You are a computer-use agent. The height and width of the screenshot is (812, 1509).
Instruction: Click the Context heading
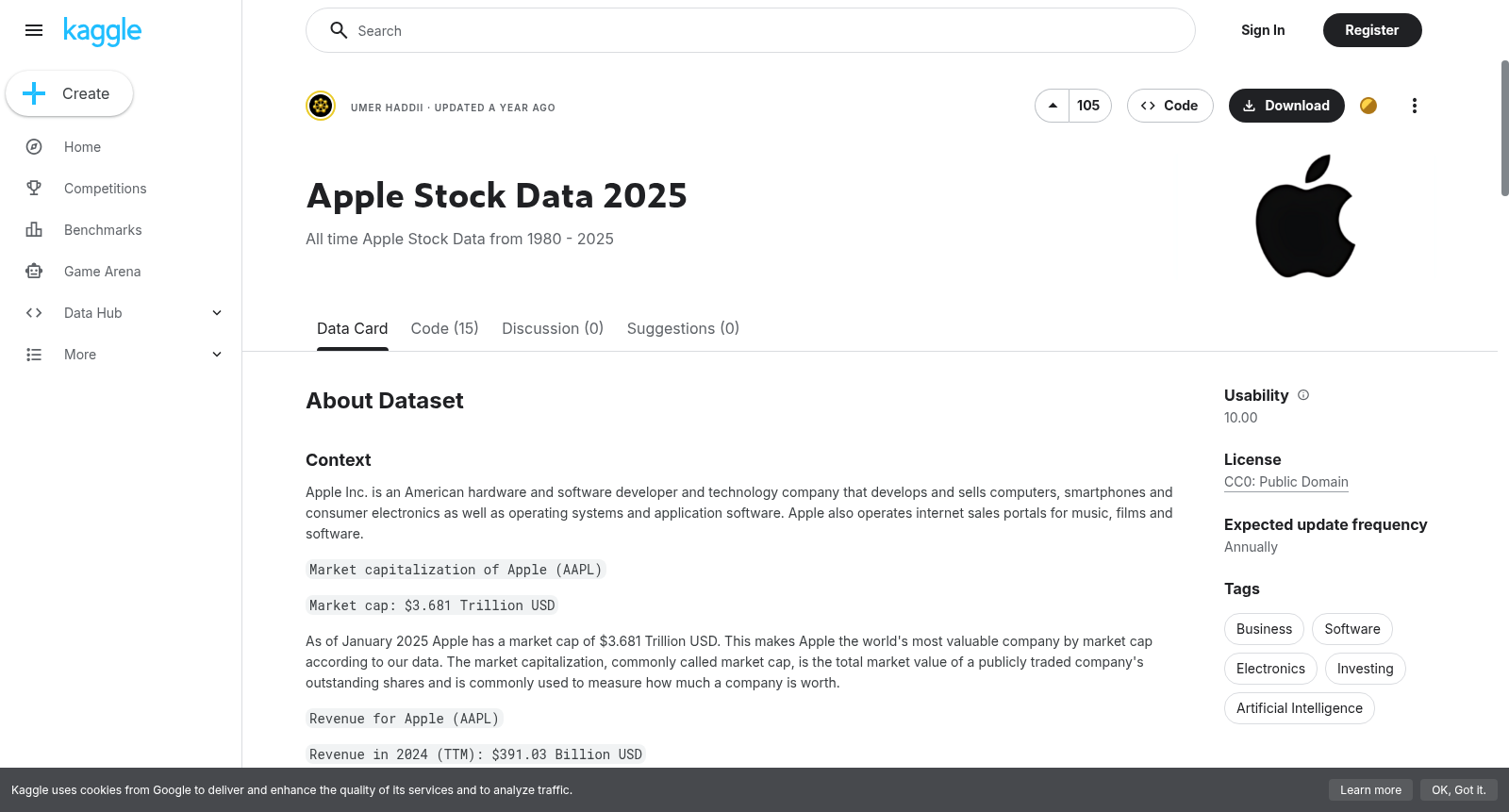point(339,460)
